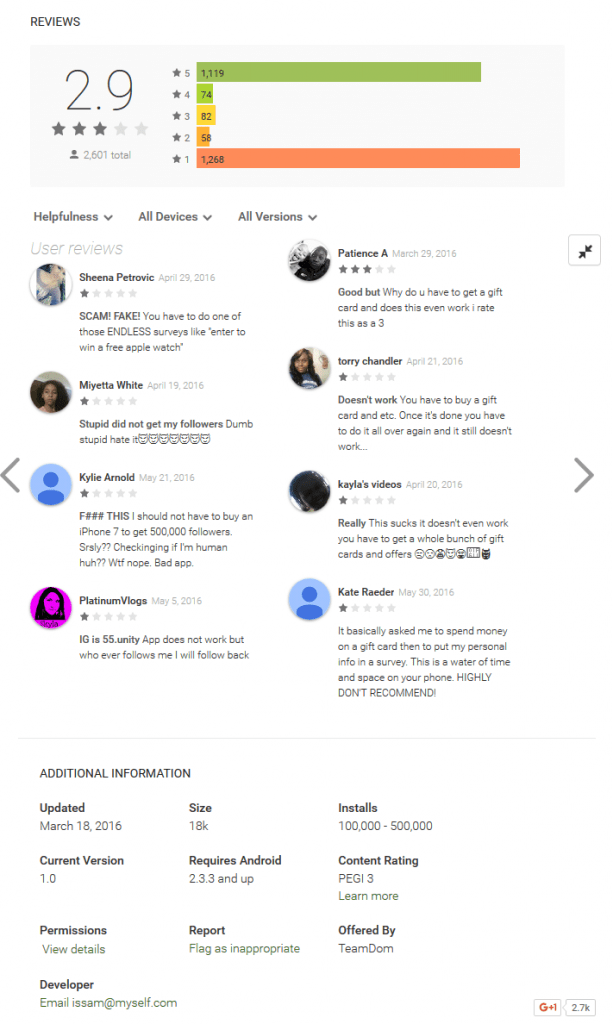Viewport: 613px width, 1024px height.
Task: Click Kylie Arnold's default avatar icon
Action: coord(50,485)
